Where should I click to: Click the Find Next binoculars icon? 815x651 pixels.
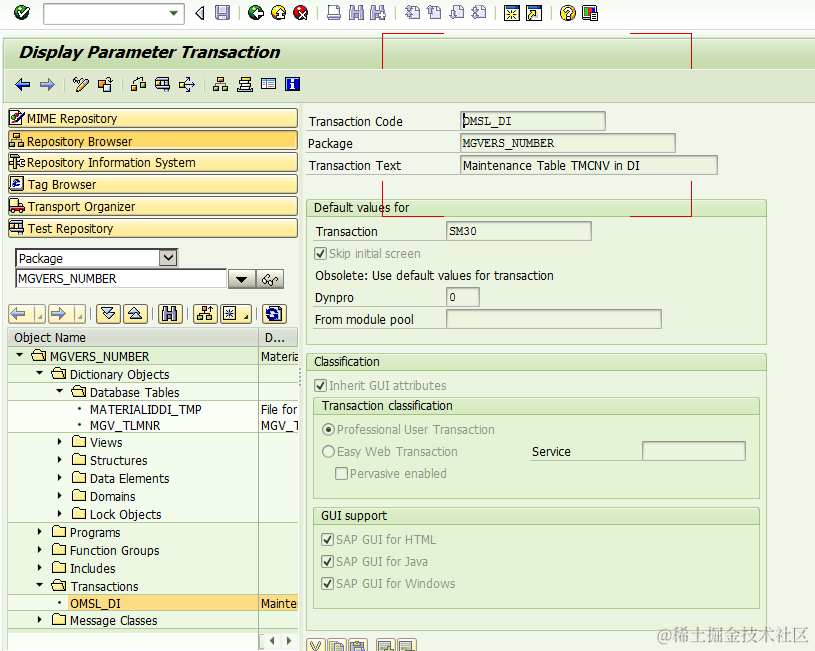tap(378, 12)
